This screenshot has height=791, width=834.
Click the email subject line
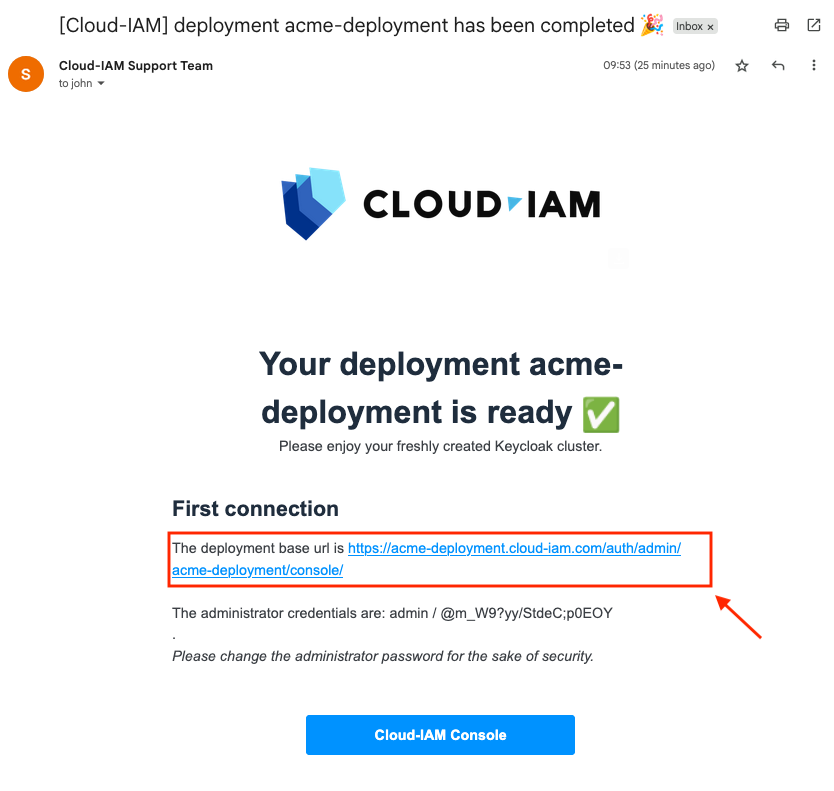(x=346, y=26)
